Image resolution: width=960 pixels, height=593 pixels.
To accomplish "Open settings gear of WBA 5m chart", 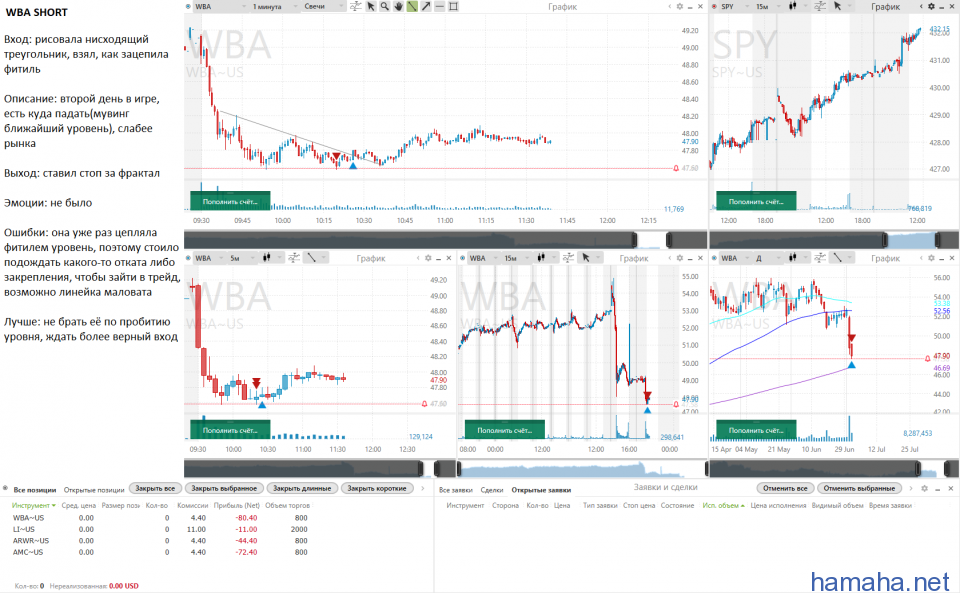I will 428,258.
